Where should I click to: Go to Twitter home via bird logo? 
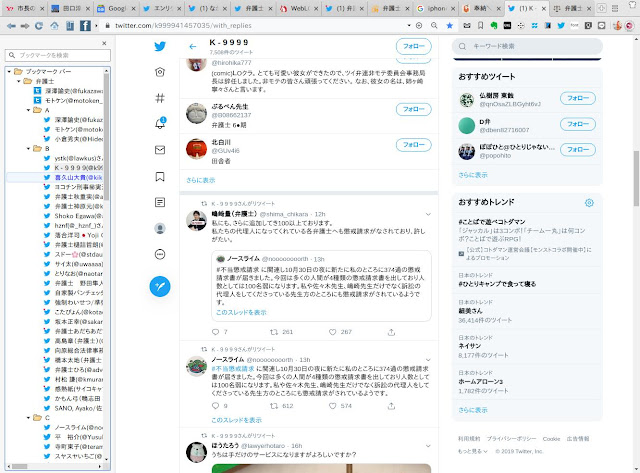(x=160, y=46)
